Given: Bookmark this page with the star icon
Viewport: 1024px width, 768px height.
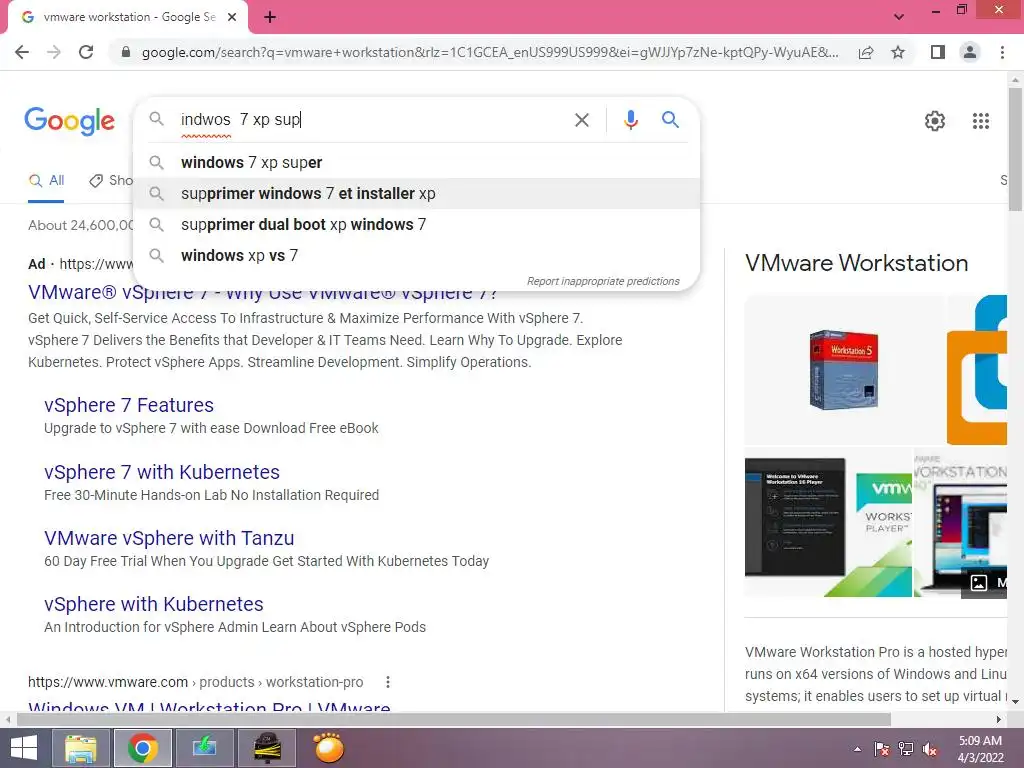Looking at the screenshot, I should click(x=898, y=52).
